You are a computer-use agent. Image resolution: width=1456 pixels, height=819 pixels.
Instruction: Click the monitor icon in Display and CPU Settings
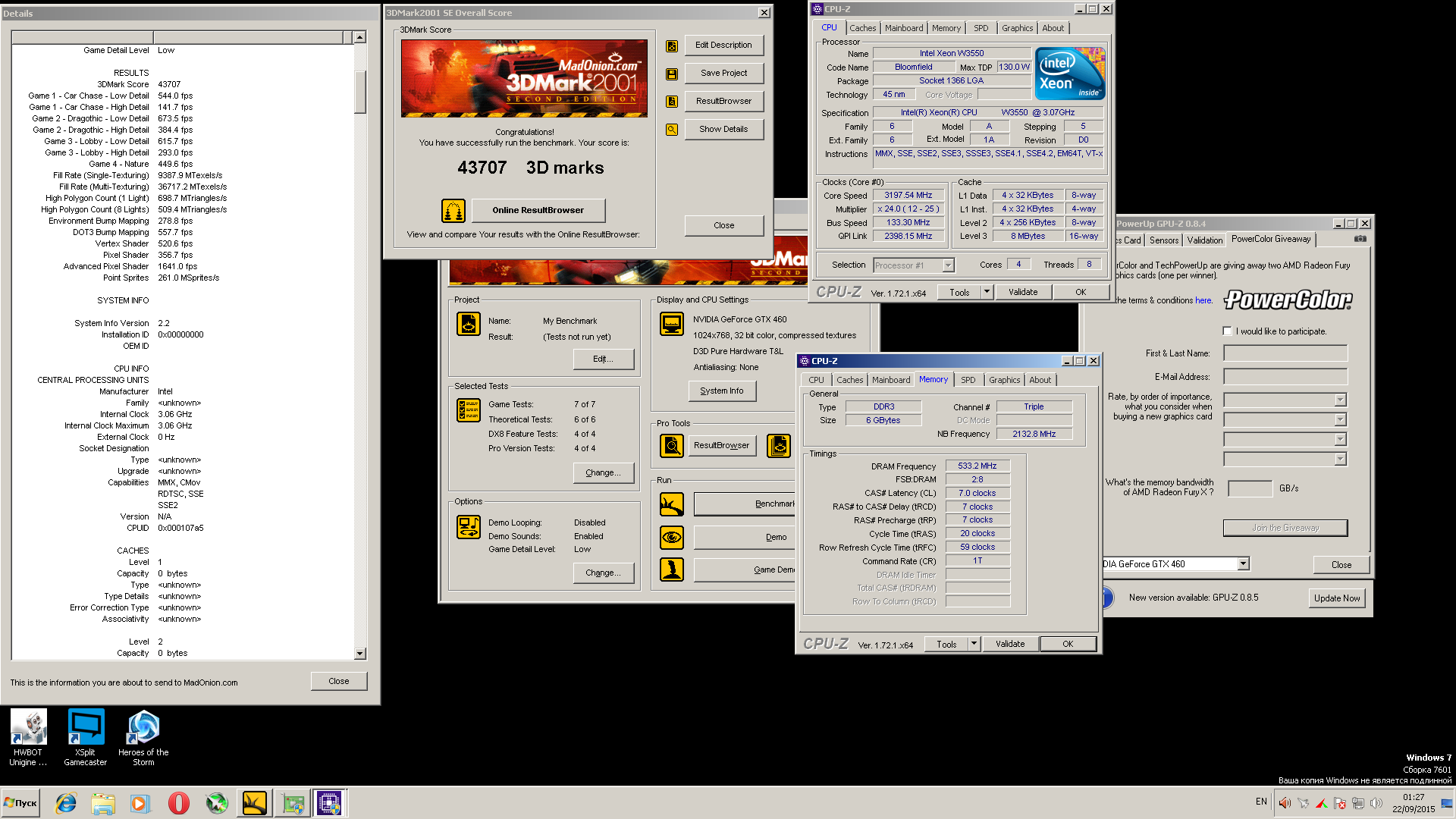tap(672, 324)
